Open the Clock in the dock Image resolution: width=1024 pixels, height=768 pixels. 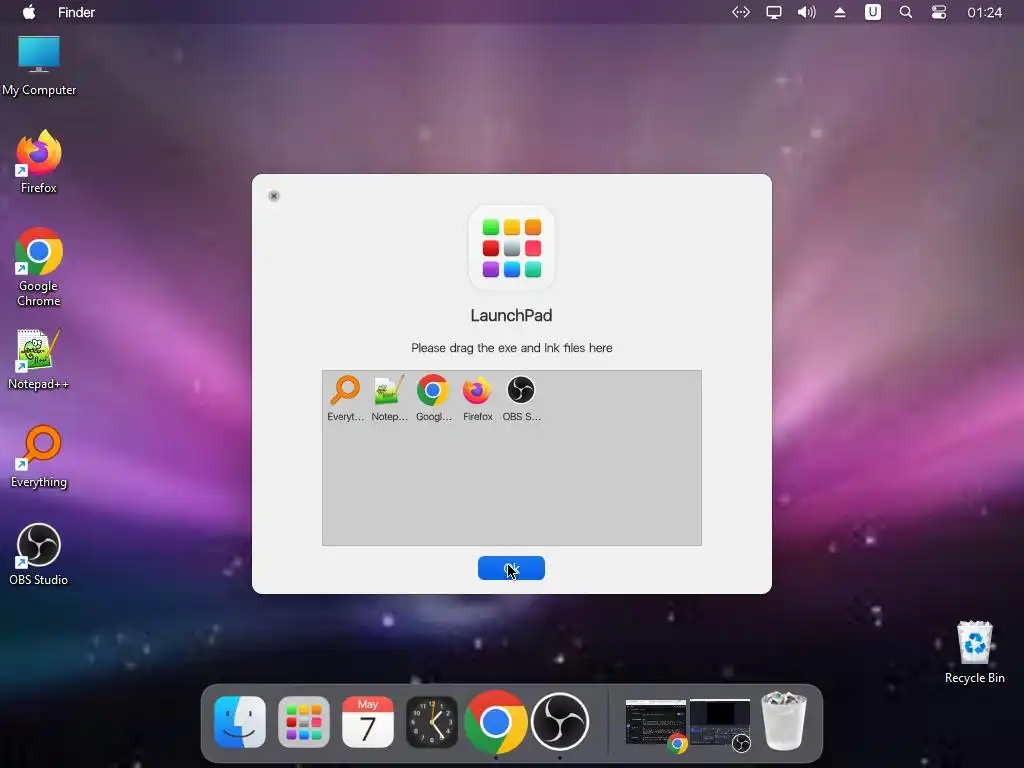point(432,722)
